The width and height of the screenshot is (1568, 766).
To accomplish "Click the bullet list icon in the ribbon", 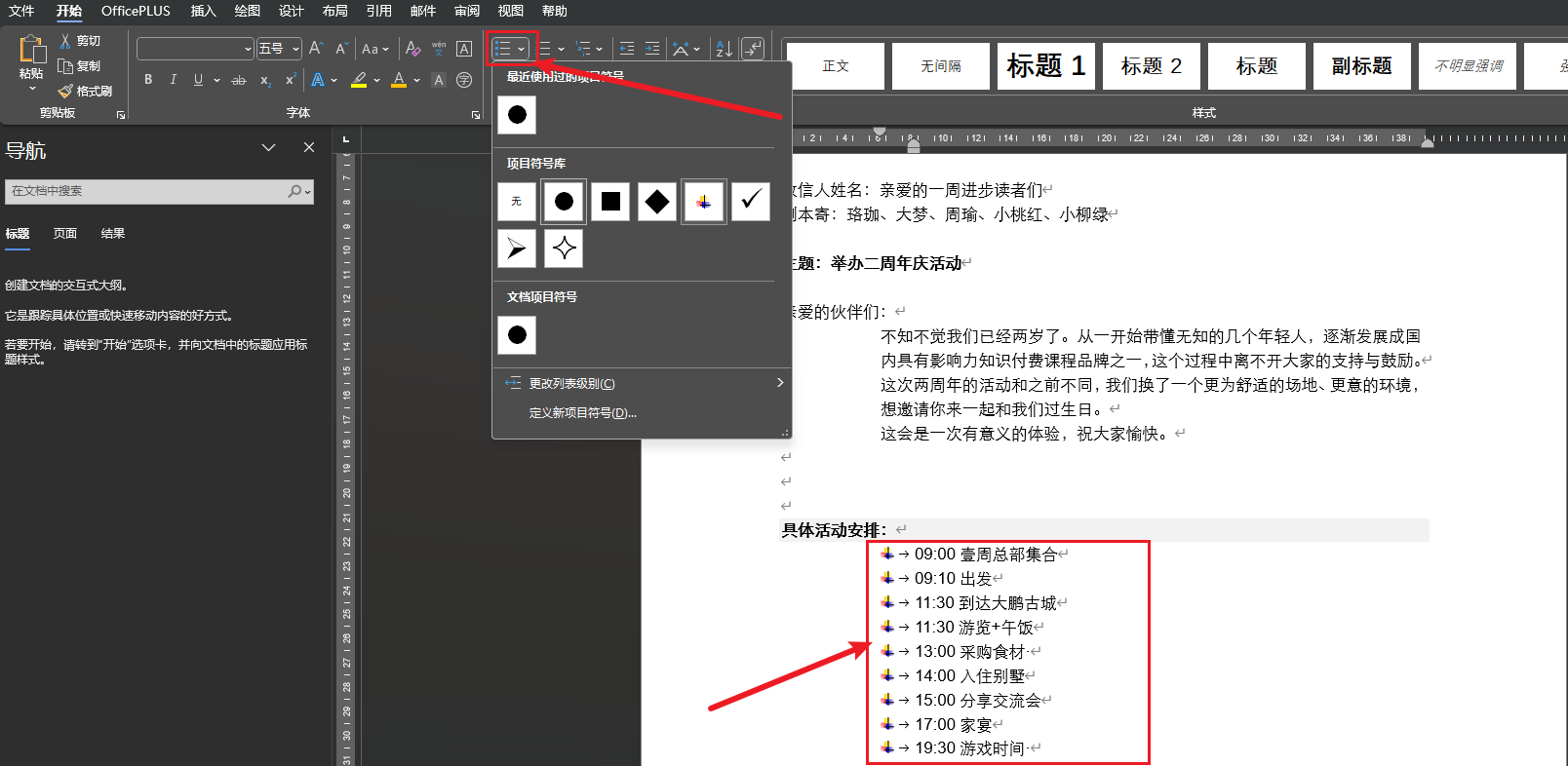I will click(x=502, y=48).
